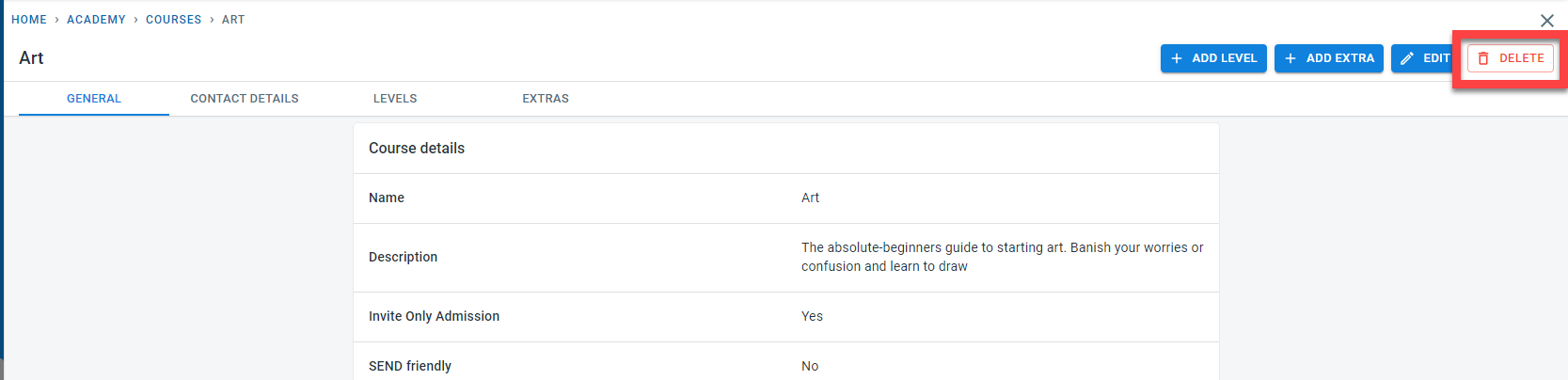Viewport: 1568px width, 380px height.
Task: Close the Art course panel
Action: 1547,21
